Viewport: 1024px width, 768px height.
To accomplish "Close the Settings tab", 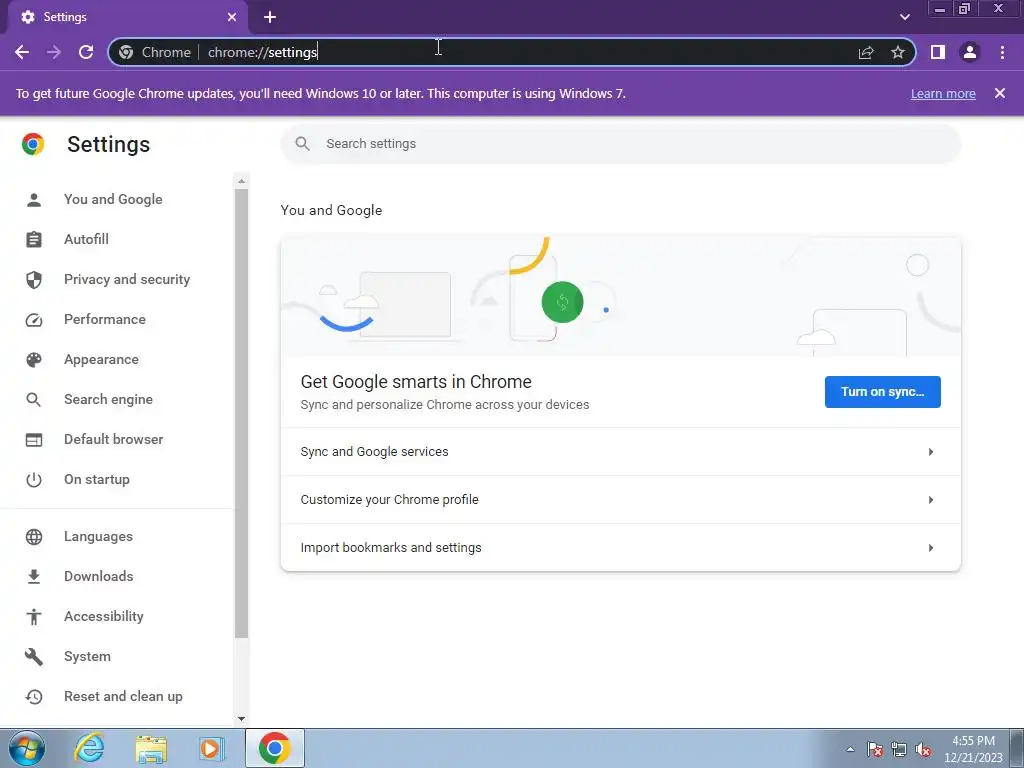I will 232,17.
